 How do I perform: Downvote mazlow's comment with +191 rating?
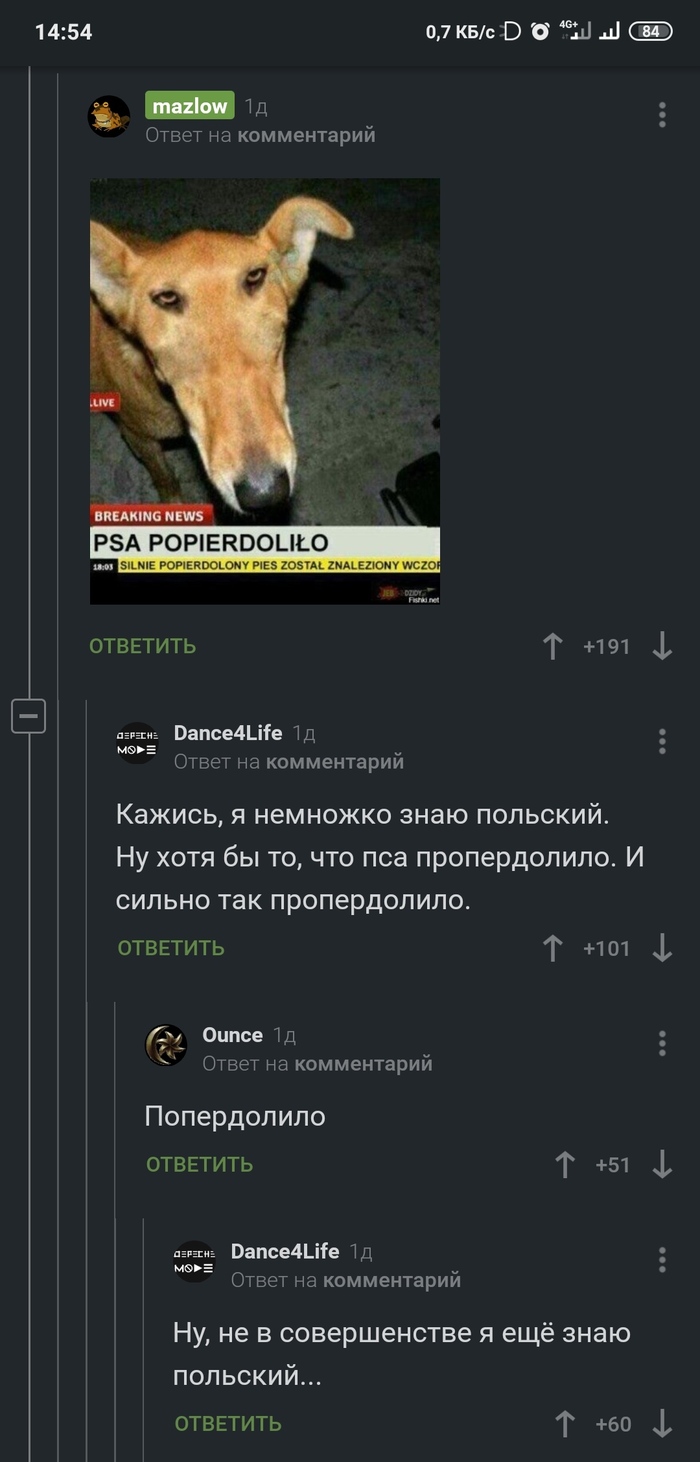[x=662, y=647]
